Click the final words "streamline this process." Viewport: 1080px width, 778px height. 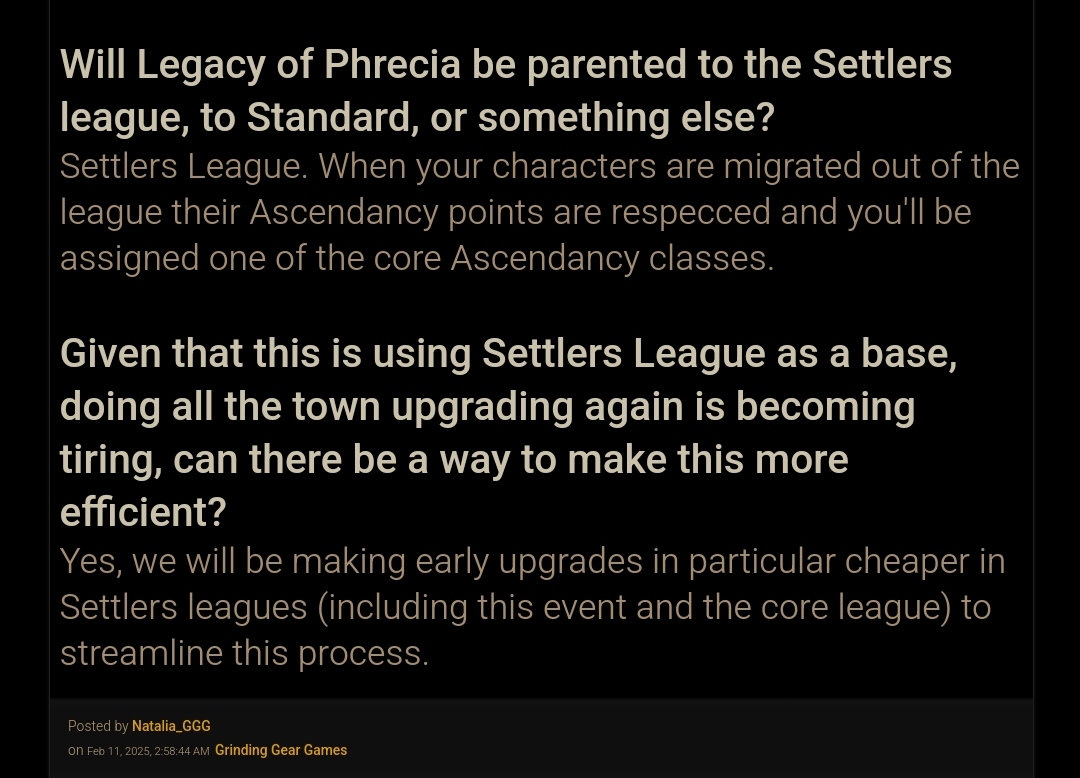245,653
